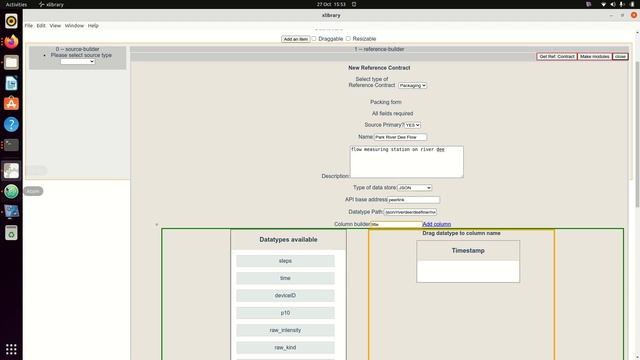The height and width of the screenshot is (360, 640).
Task: Click the 'Datatypes available' heading
Action: [288, 240]
